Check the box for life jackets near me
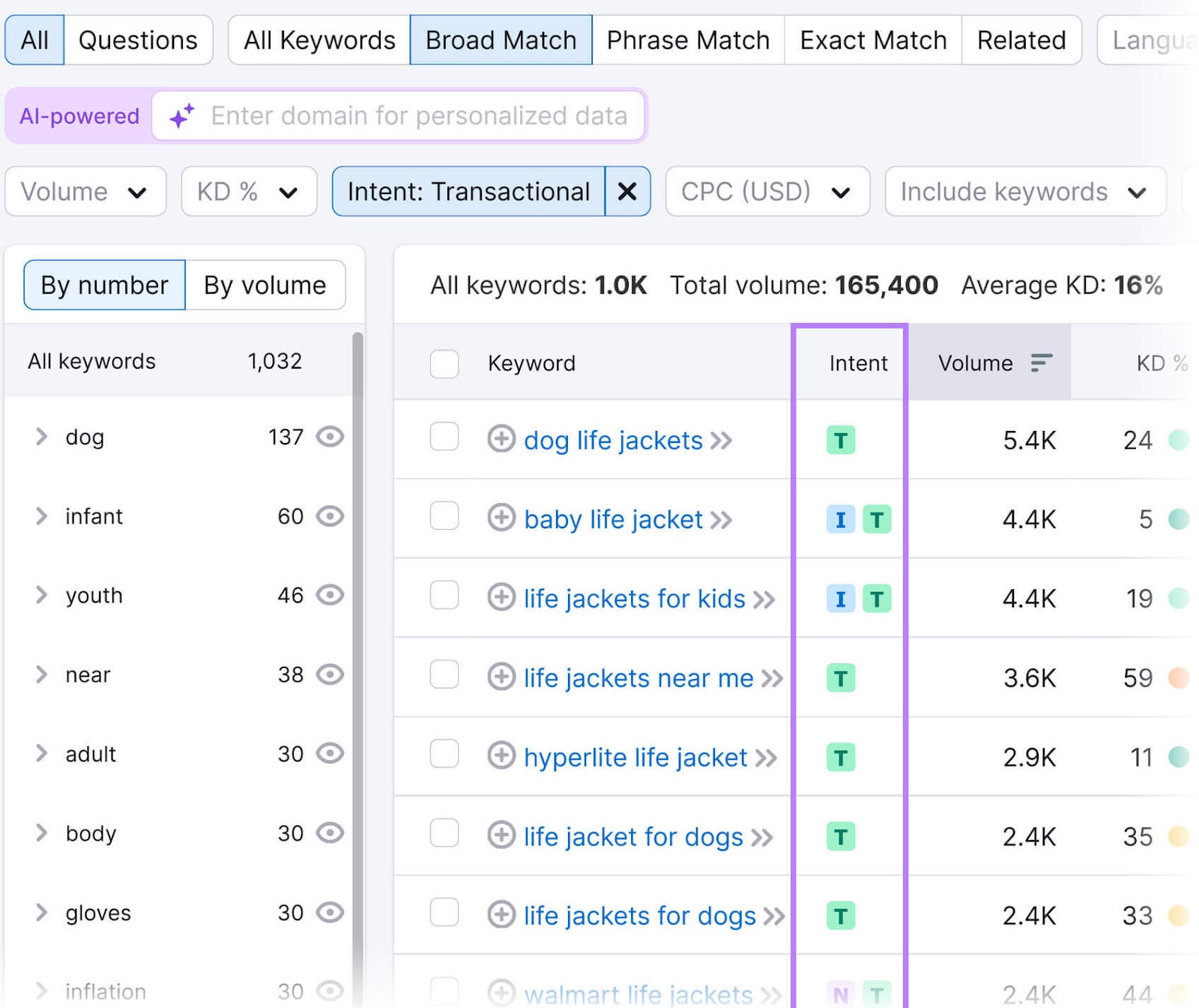This screenshot has height=1008, width=1199. click(444, 674)
